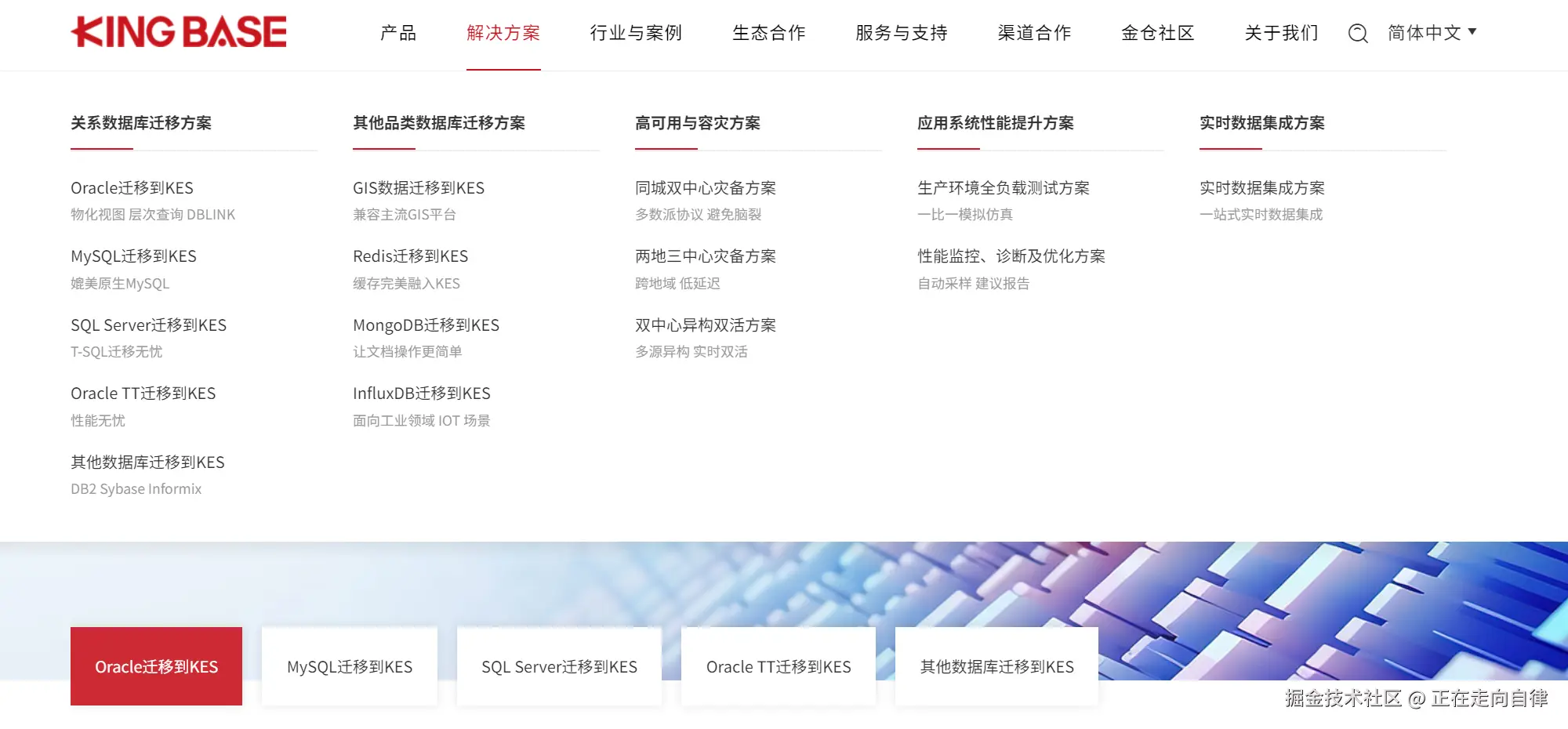Go to 金仓社区 in the navigation
Image resolution: width=1568 pixels, height=729 pixels.
pyautogui.click(x=1158, y=33)
